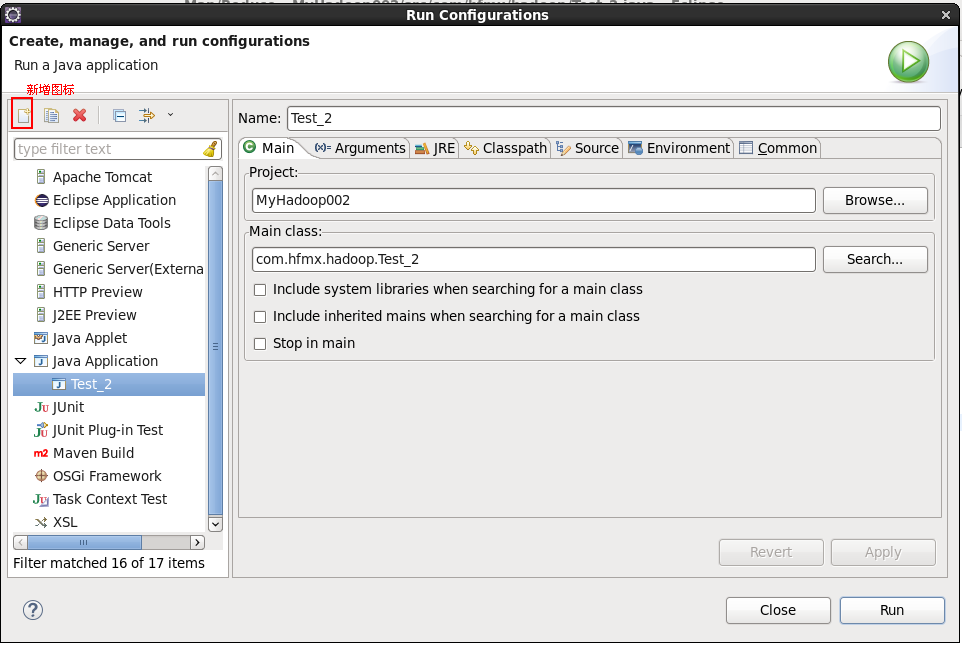Open the filter launch configurations icon
The image size is (962, 646).
click(x=147, y=115)
